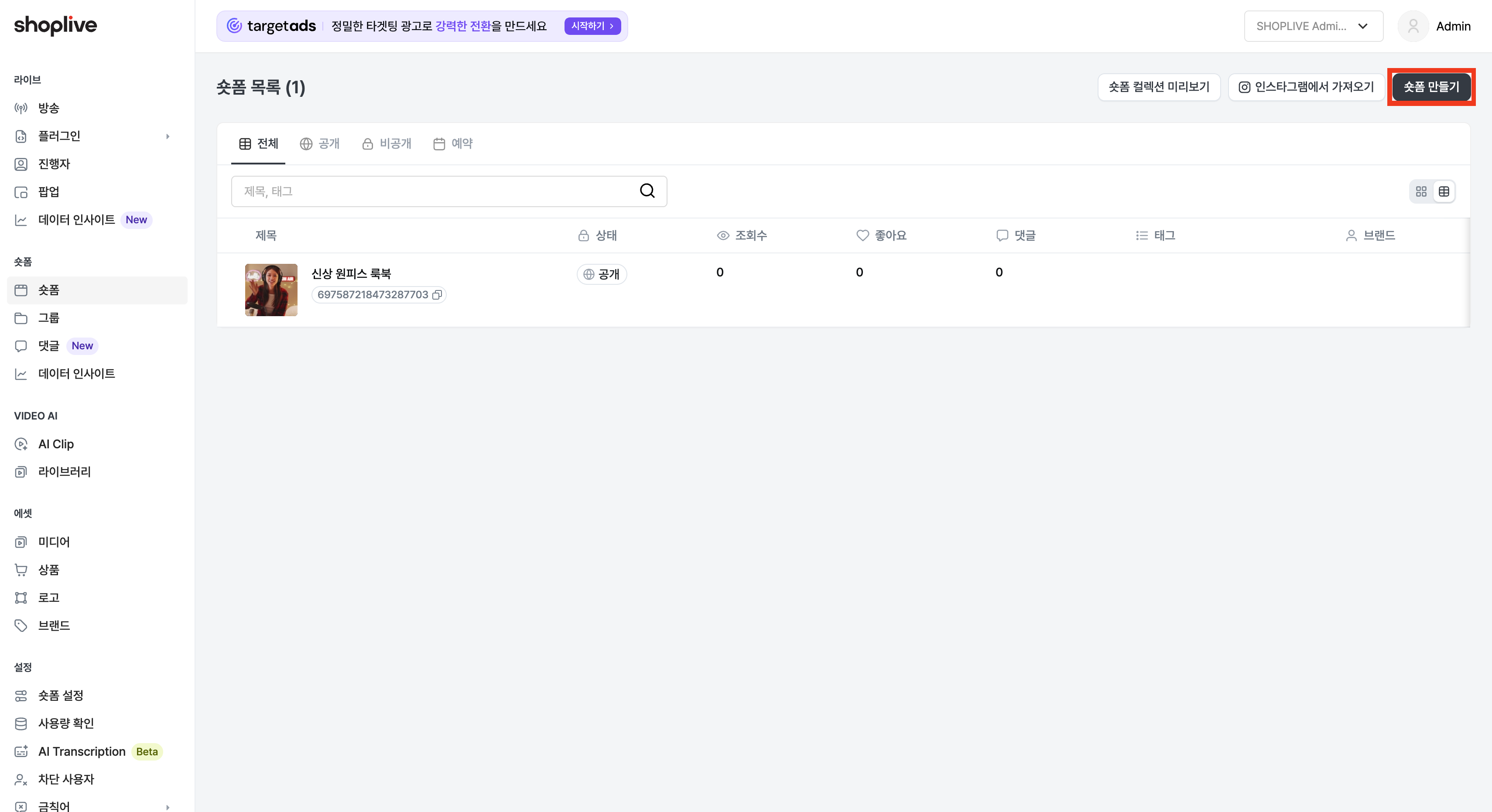Open 방송 broadcast page in sidebar
The image size is (1492, 812).
pyautogui.click(x=97, y=108)
